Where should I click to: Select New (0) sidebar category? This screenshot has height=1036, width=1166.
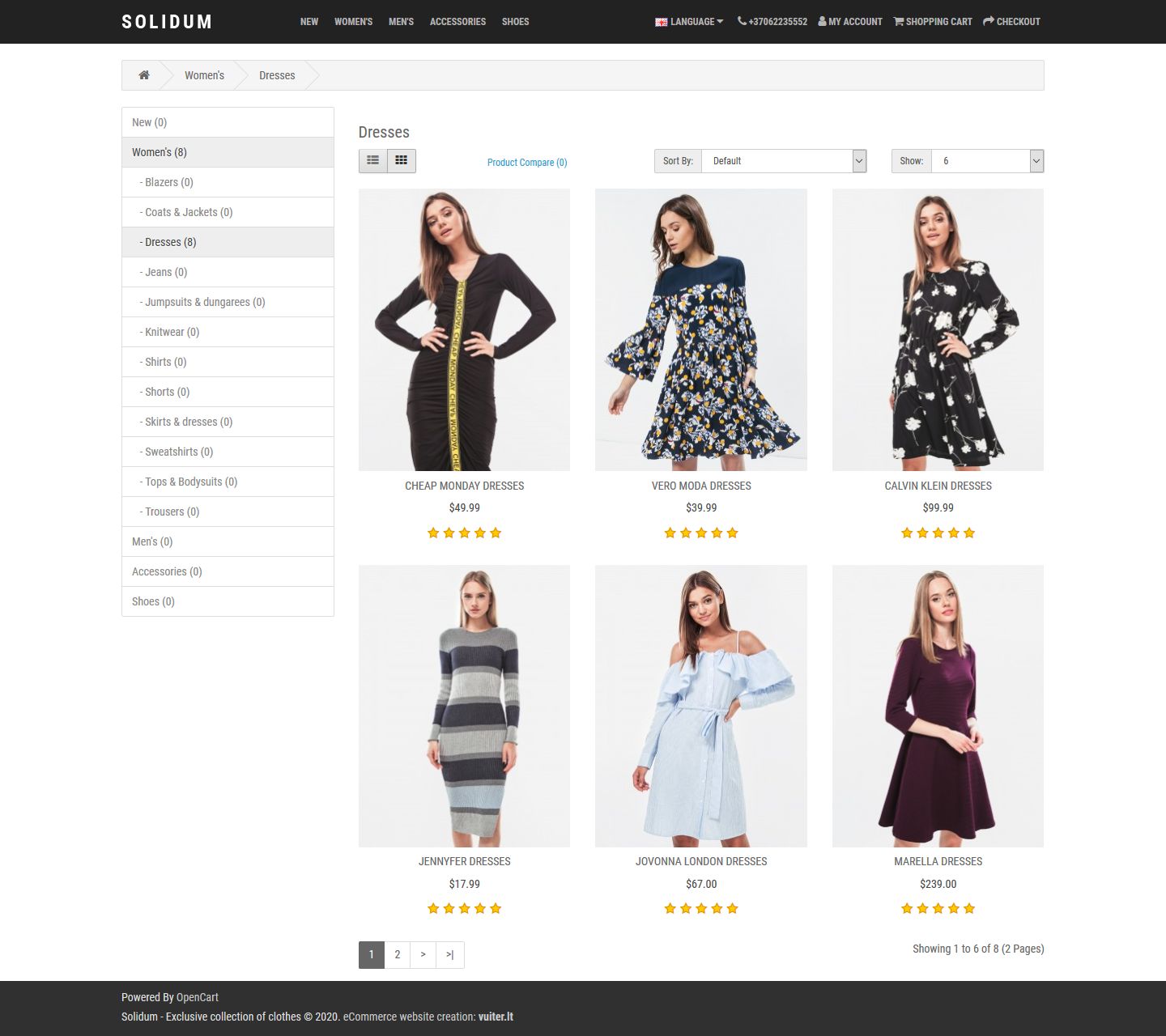pos(228,122)
